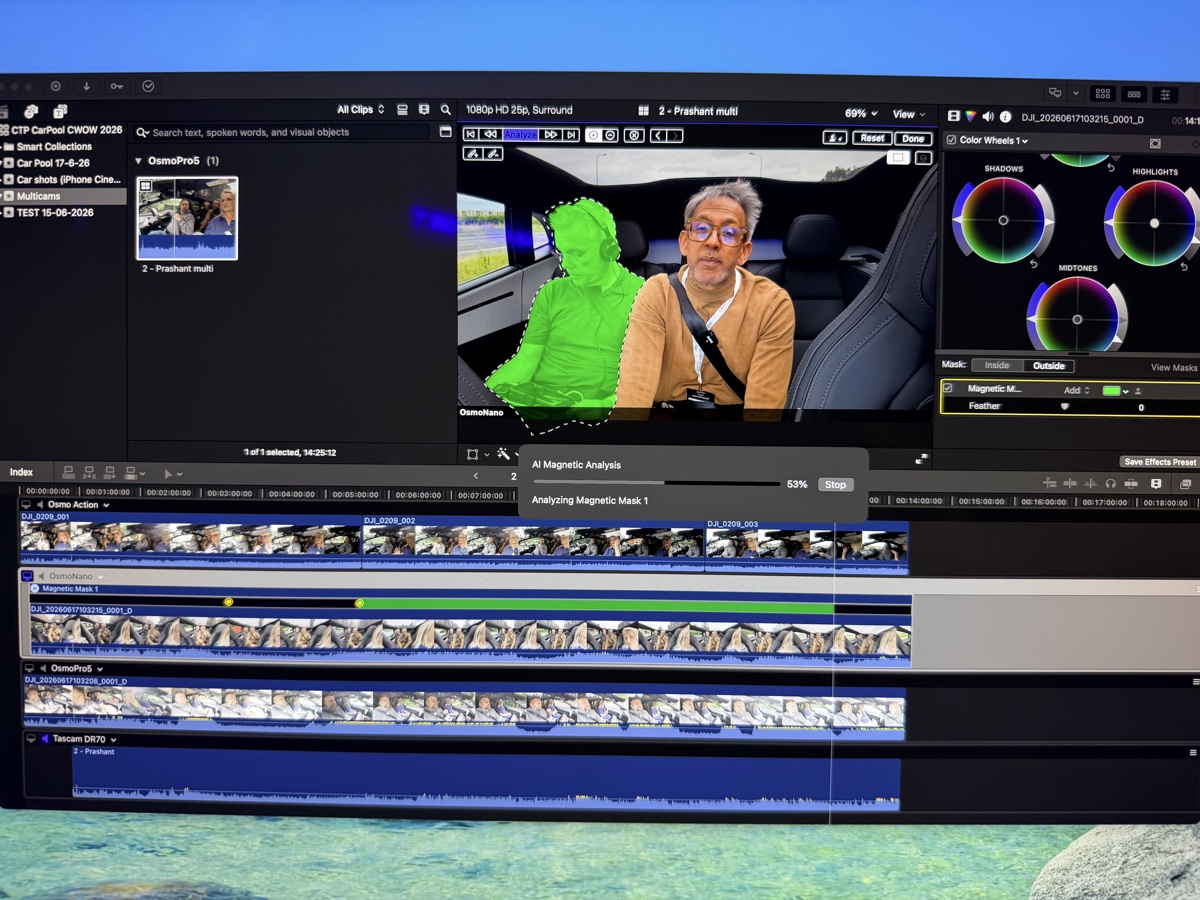This screenshot has height=900, width=1200.
Task: Stop the AI Magnetic Analysis
Action: (x=835, y=485)
